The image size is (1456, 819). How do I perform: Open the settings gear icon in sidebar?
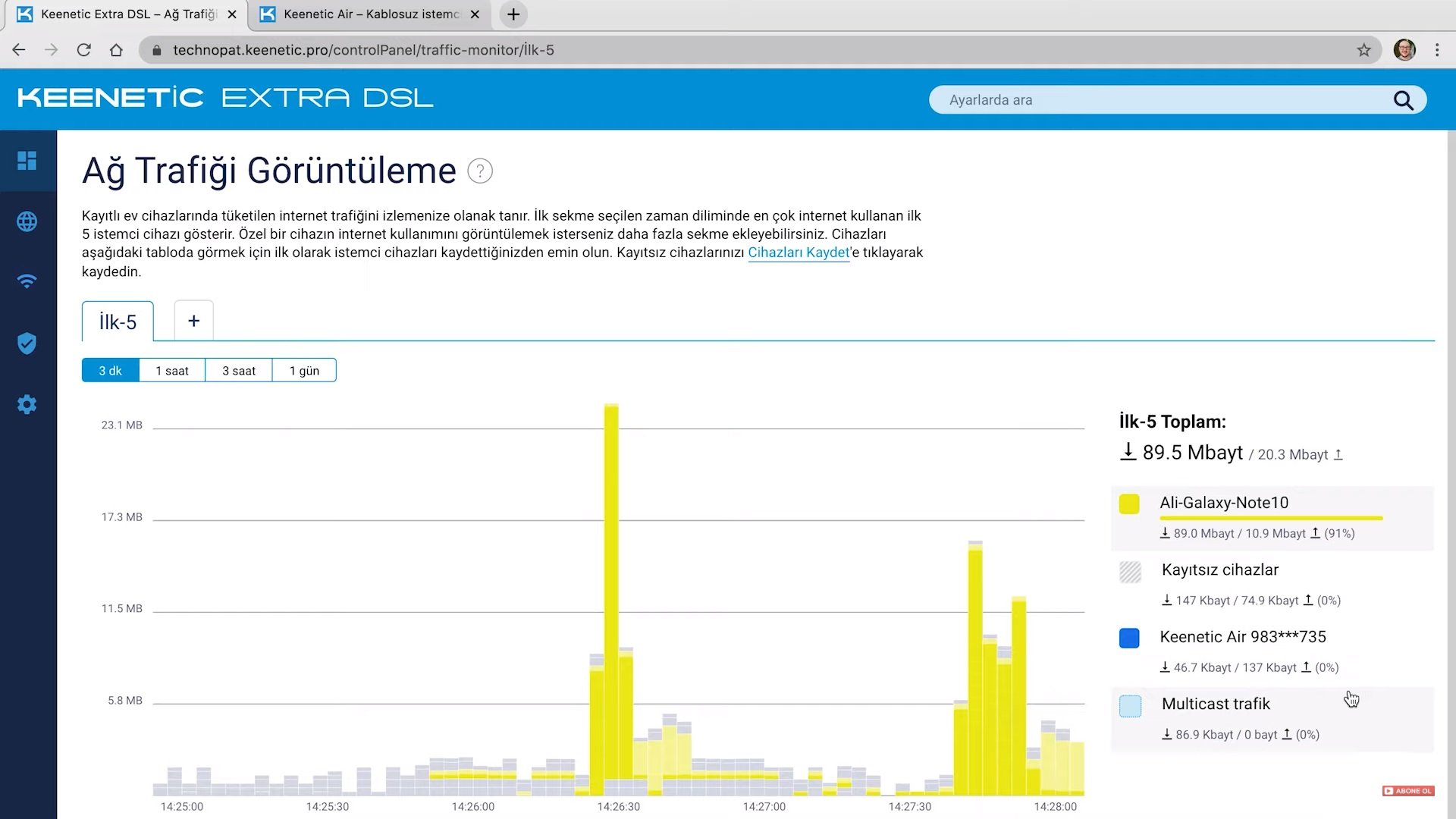[x=27, y=404]
